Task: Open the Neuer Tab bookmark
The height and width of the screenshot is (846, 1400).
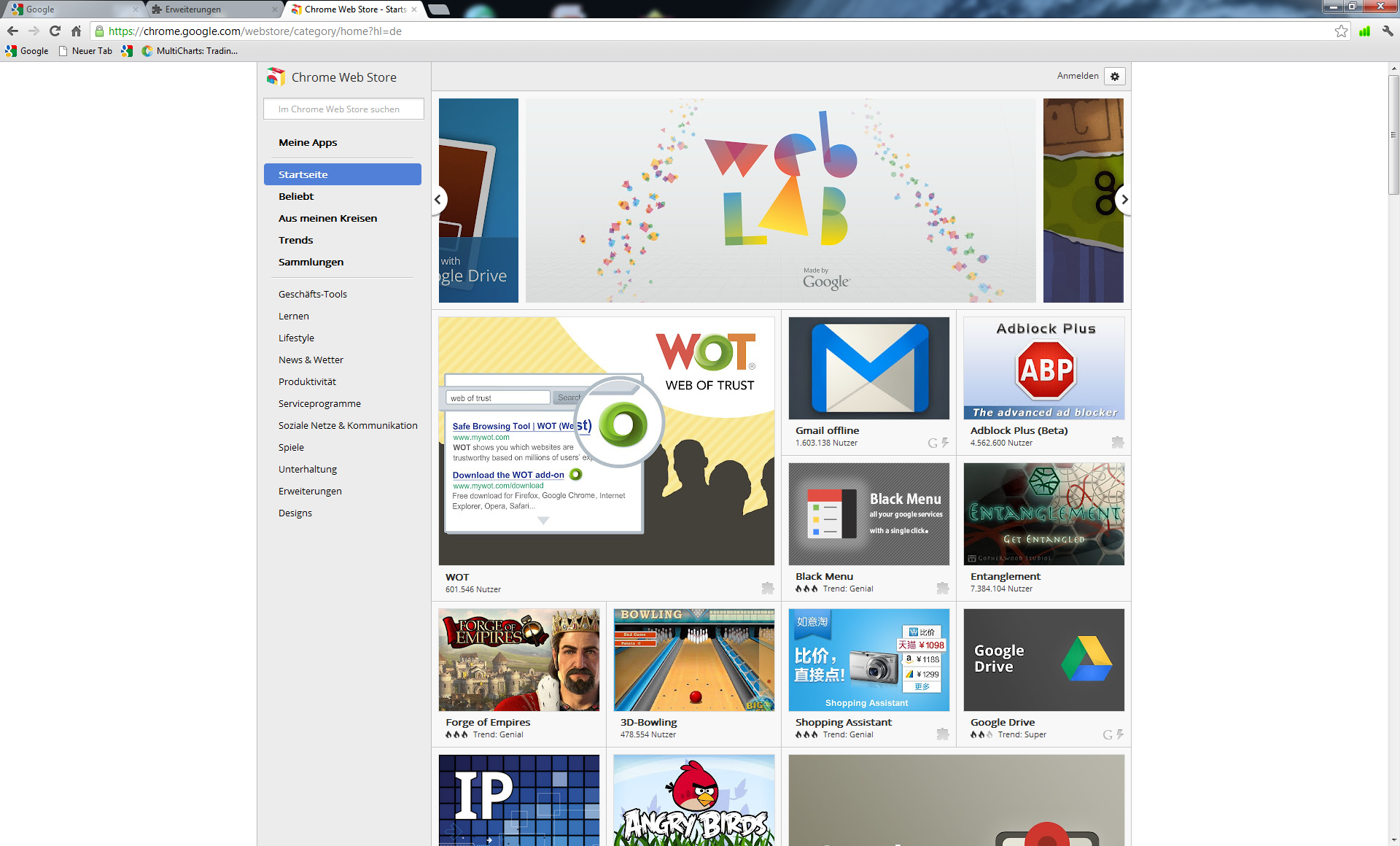Action: coord(85,51)
